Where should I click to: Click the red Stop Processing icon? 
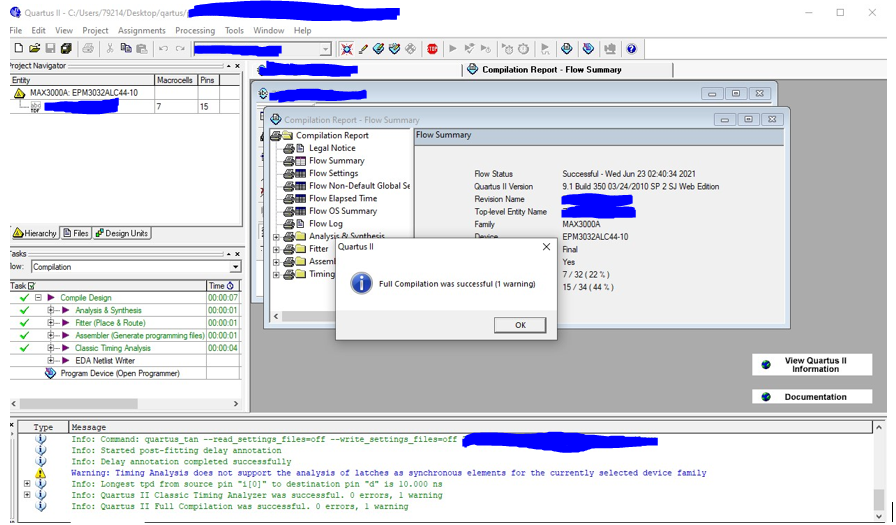pyautogui.click(x=433, y=49)
